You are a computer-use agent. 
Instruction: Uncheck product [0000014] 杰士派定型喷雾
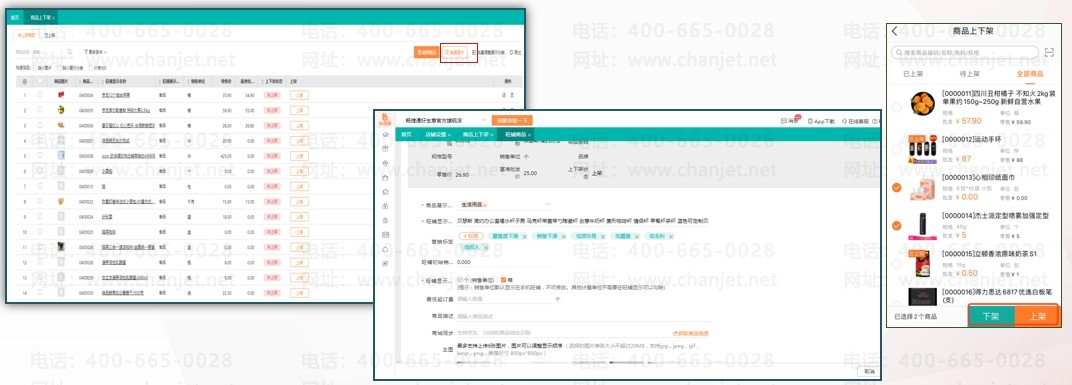click(x=896, y=226)
